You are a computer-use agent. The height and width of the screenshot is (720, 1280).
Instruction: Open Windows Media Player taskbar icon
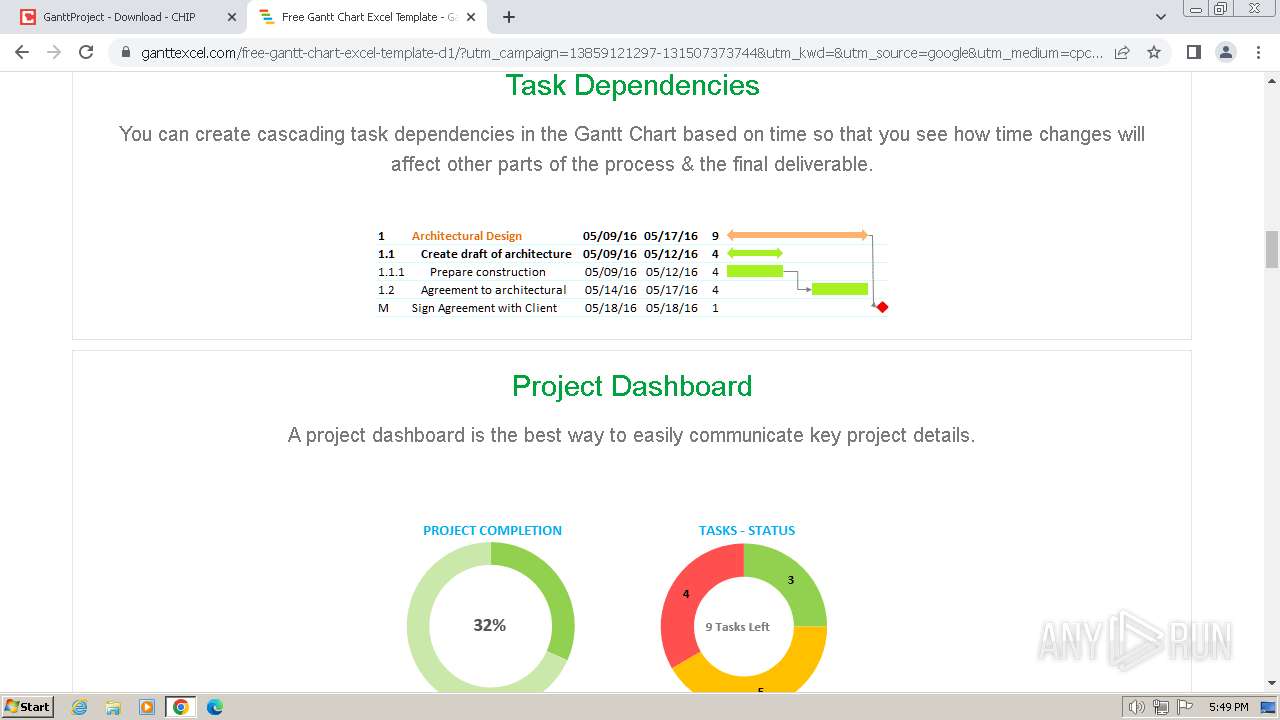pyautogui.click(x=147, y=707)
